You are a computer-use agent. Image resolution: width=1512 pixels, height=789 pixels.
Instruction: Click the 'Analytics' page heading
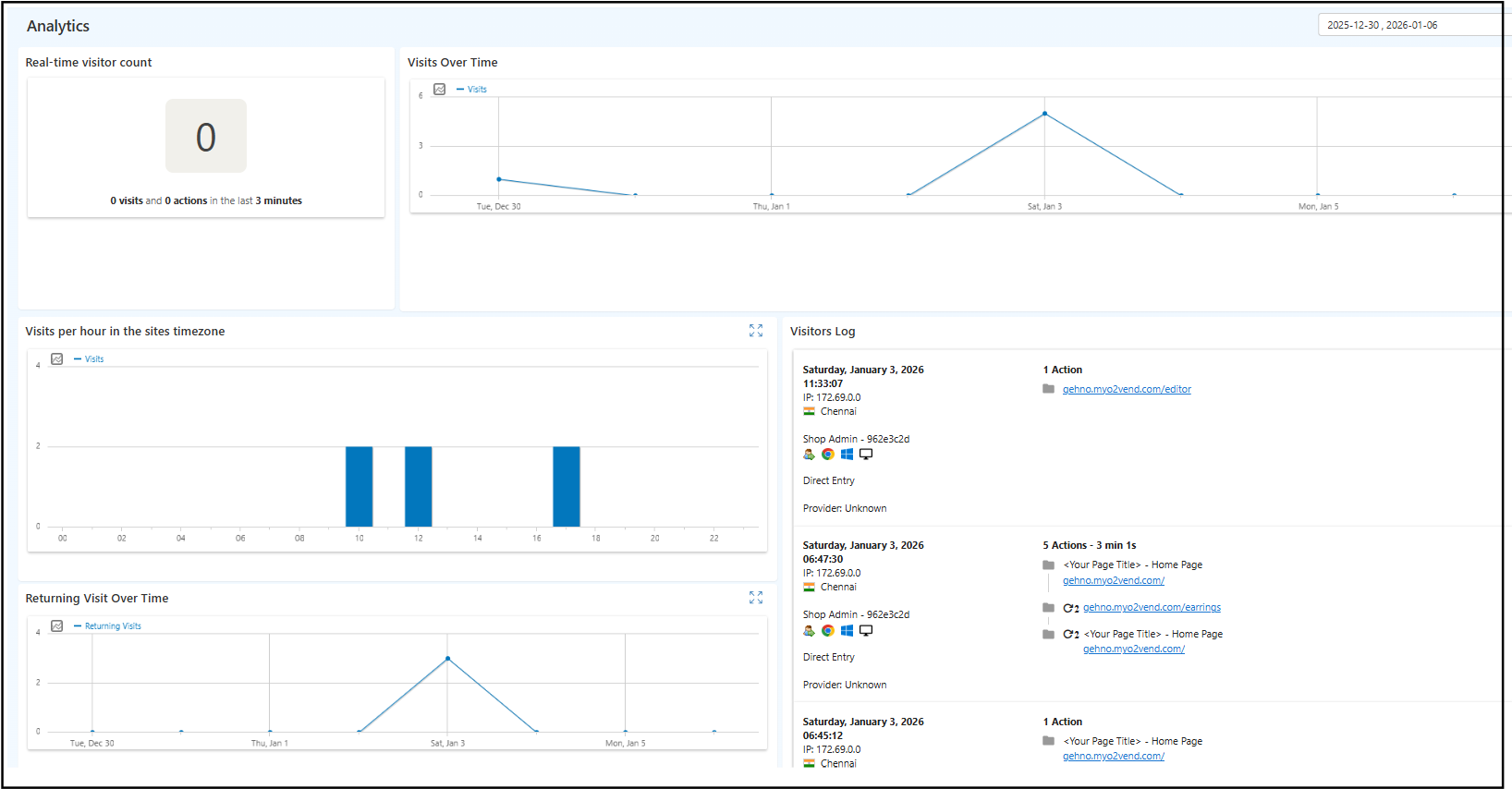click(58, 26)
